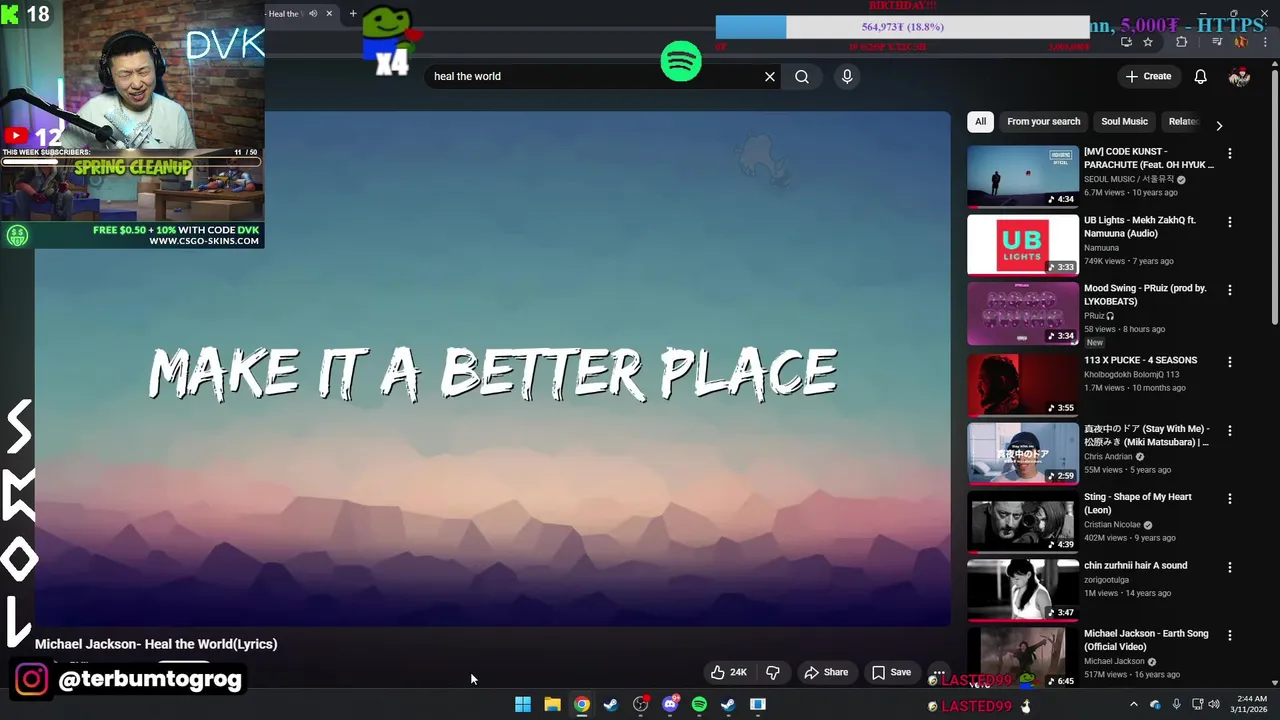The height and width of the screenshot is (720, 1280).
Task: Click the Chrome taskbar icon
Action: 581,705
